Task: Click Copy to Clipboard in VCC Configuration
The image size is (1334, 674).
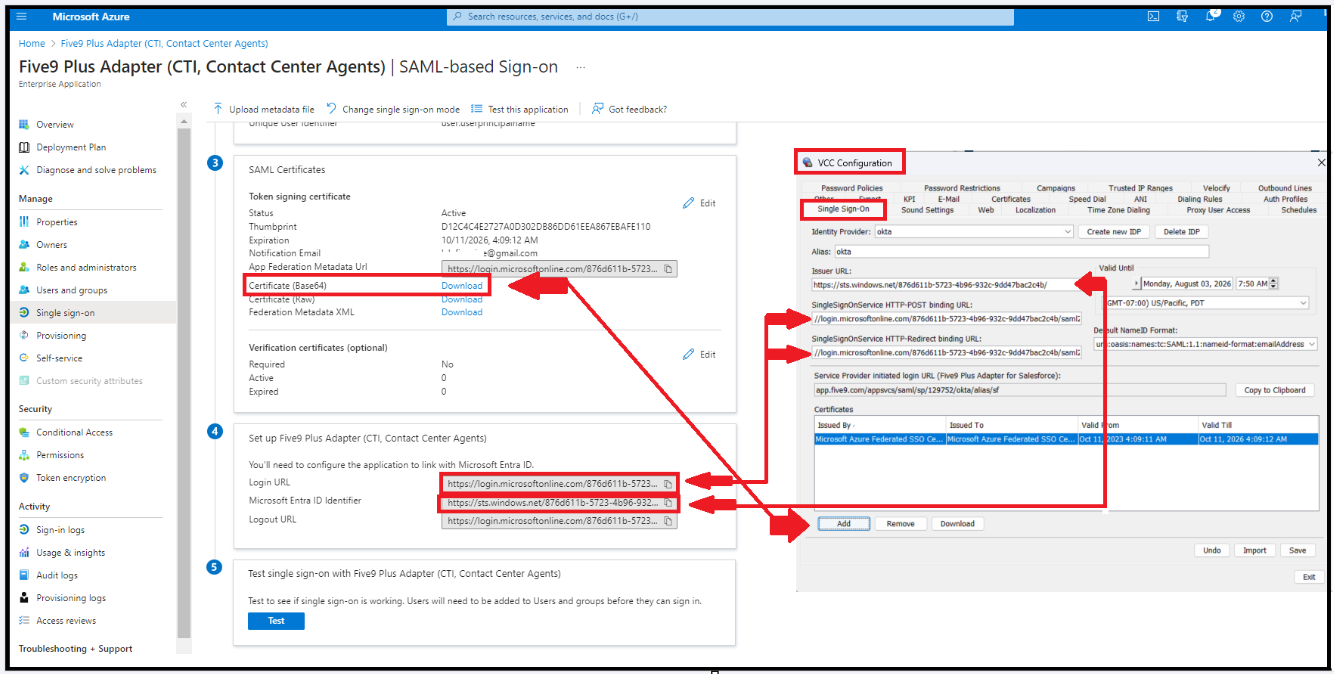Action: (x=1273, y=390)
